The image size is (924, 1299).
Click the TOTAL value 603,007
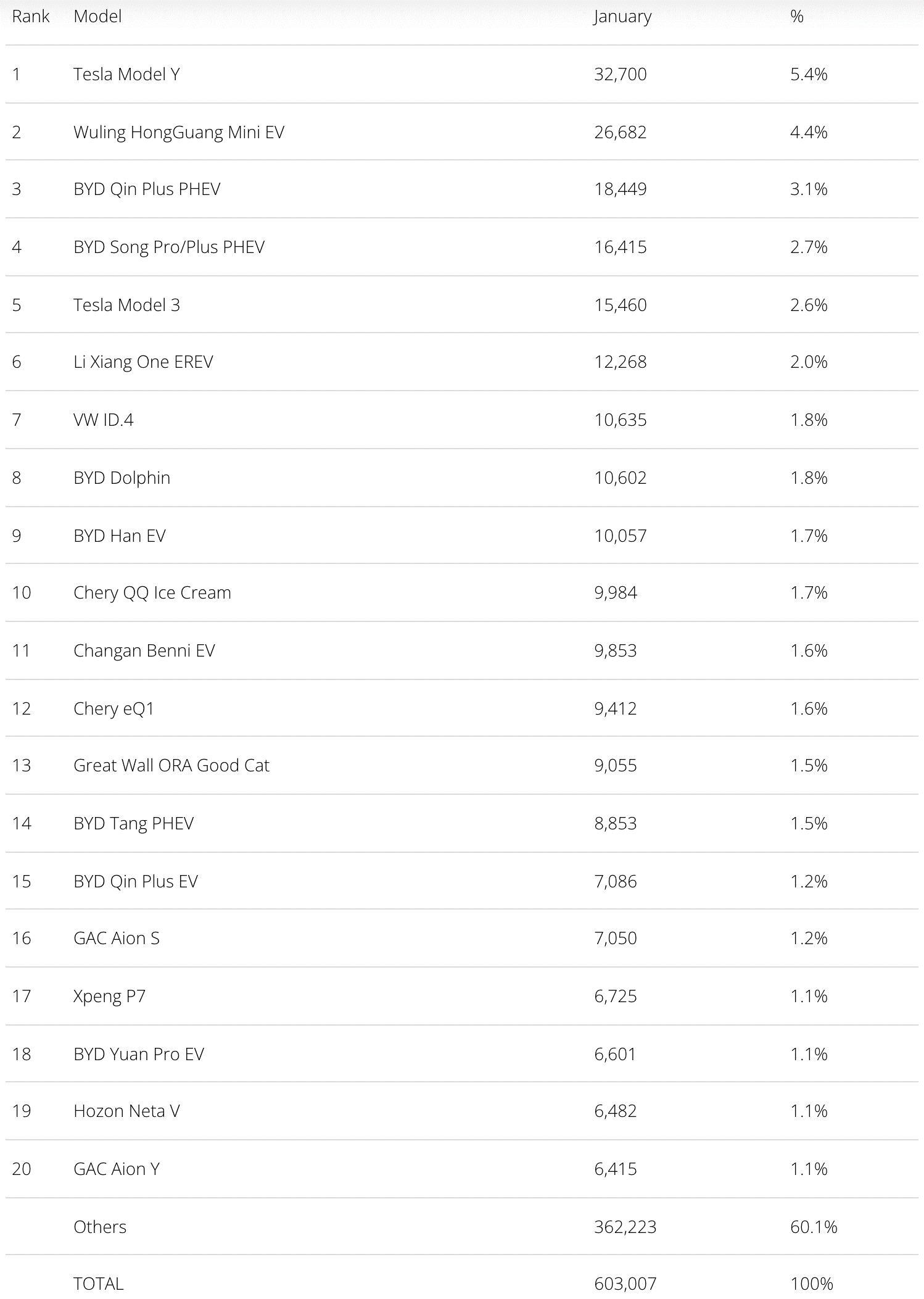point(625,1284)
